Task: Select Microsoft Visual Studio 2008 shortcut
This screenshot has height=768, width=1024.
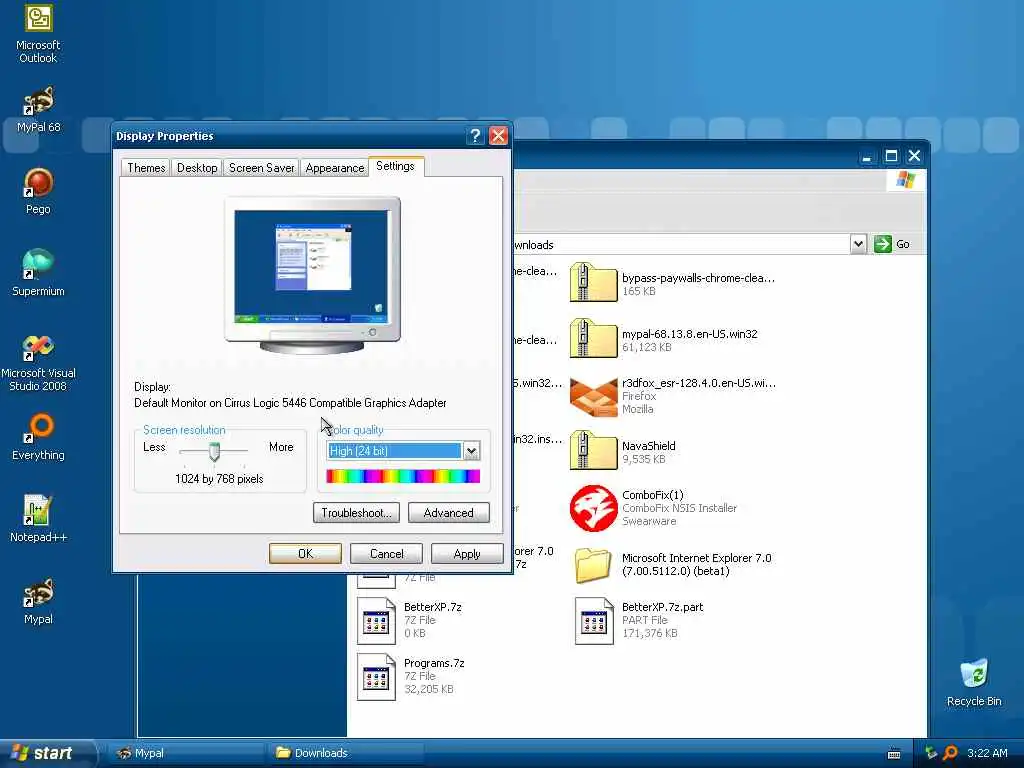Action: point(38,362)
